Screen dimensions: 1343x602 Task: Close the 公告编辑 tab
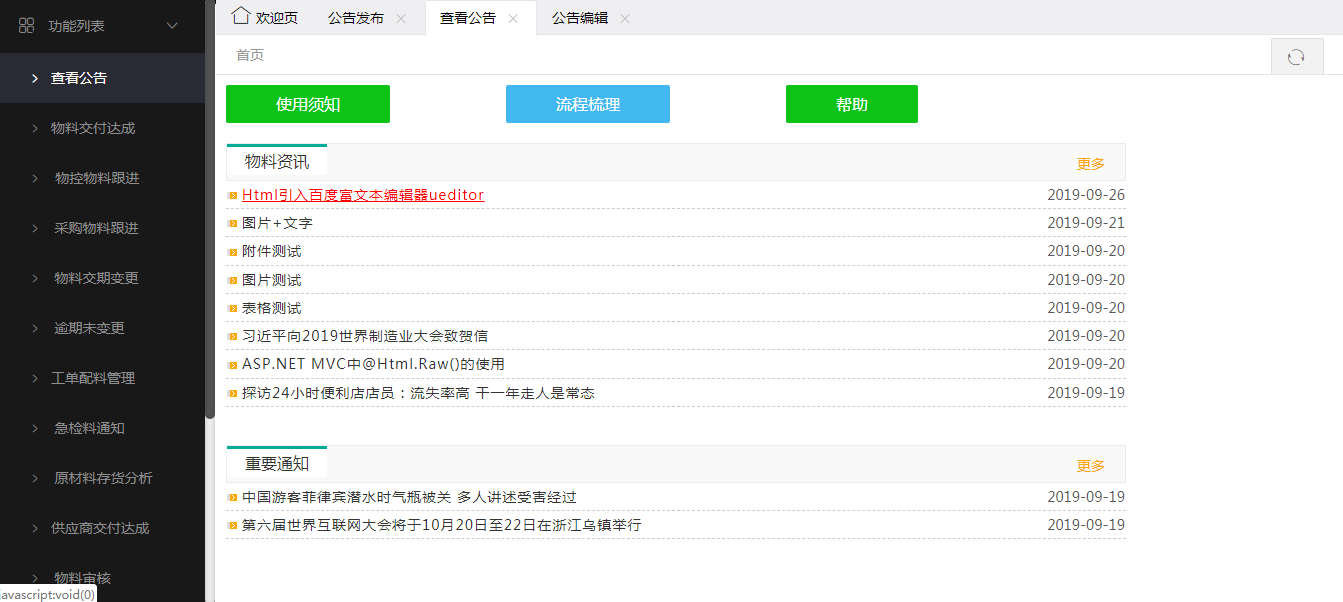[625, 19]
